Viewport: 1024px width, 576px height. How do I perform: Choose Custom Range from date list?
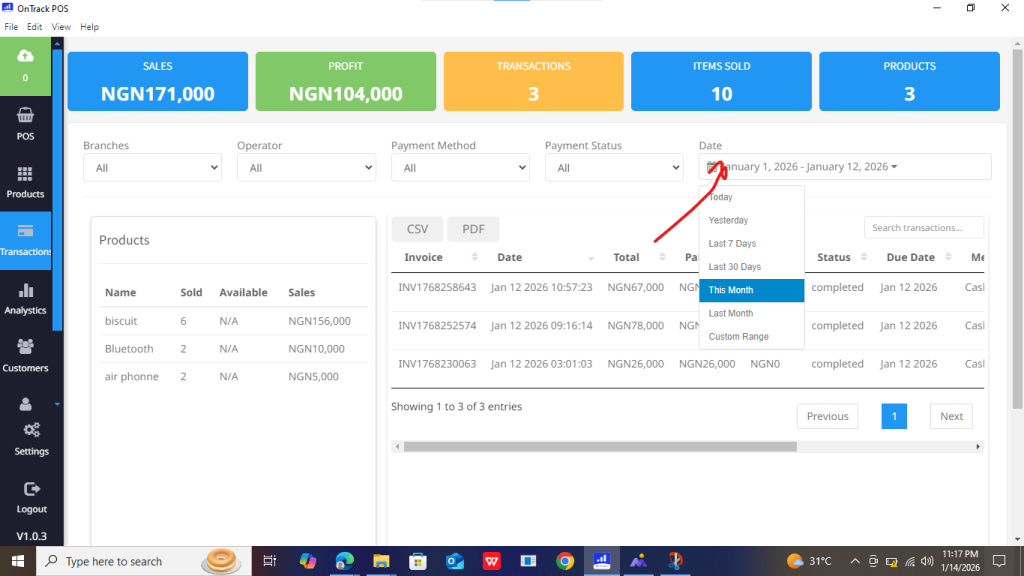tap(738, 337)
